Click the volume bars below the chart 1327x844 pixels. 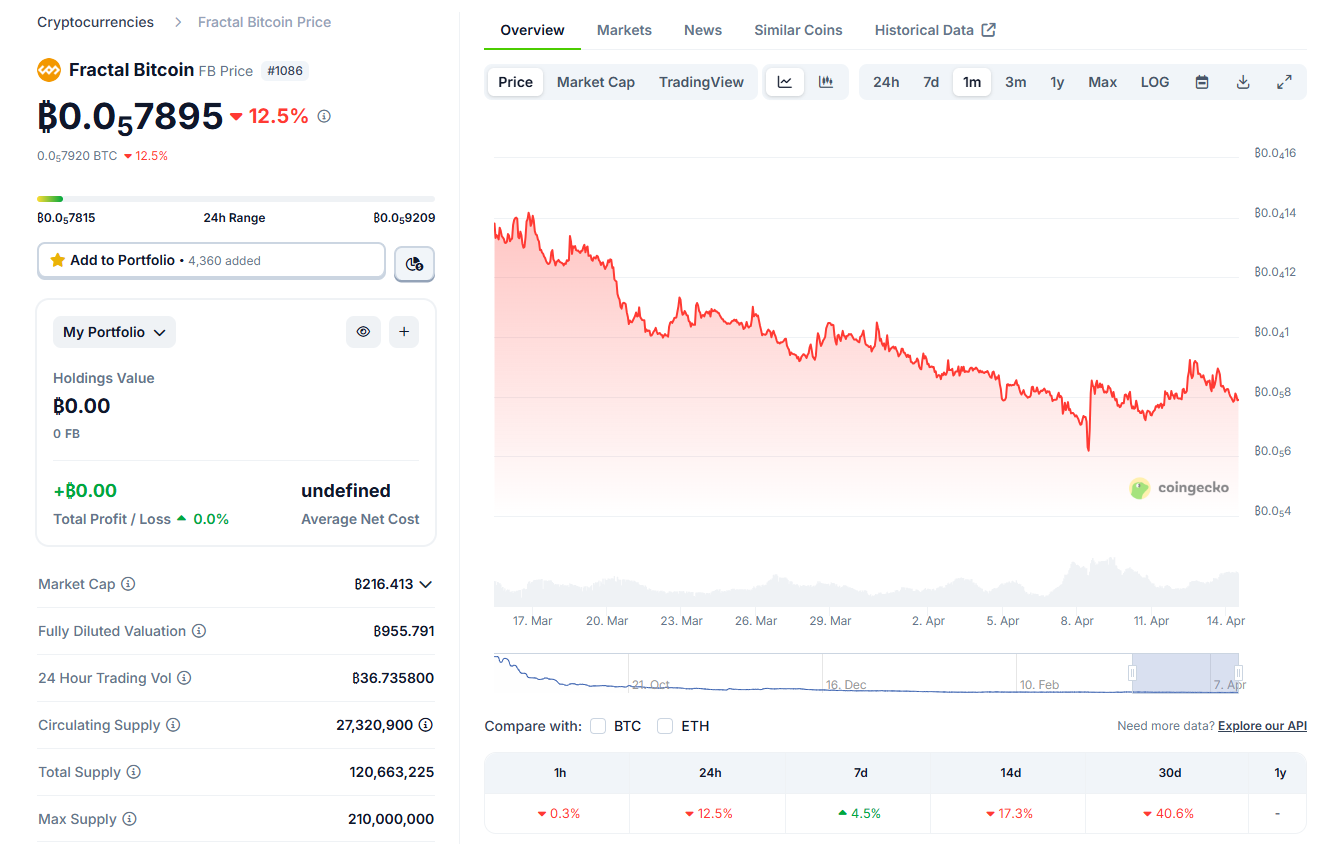[x=866, y=584]
